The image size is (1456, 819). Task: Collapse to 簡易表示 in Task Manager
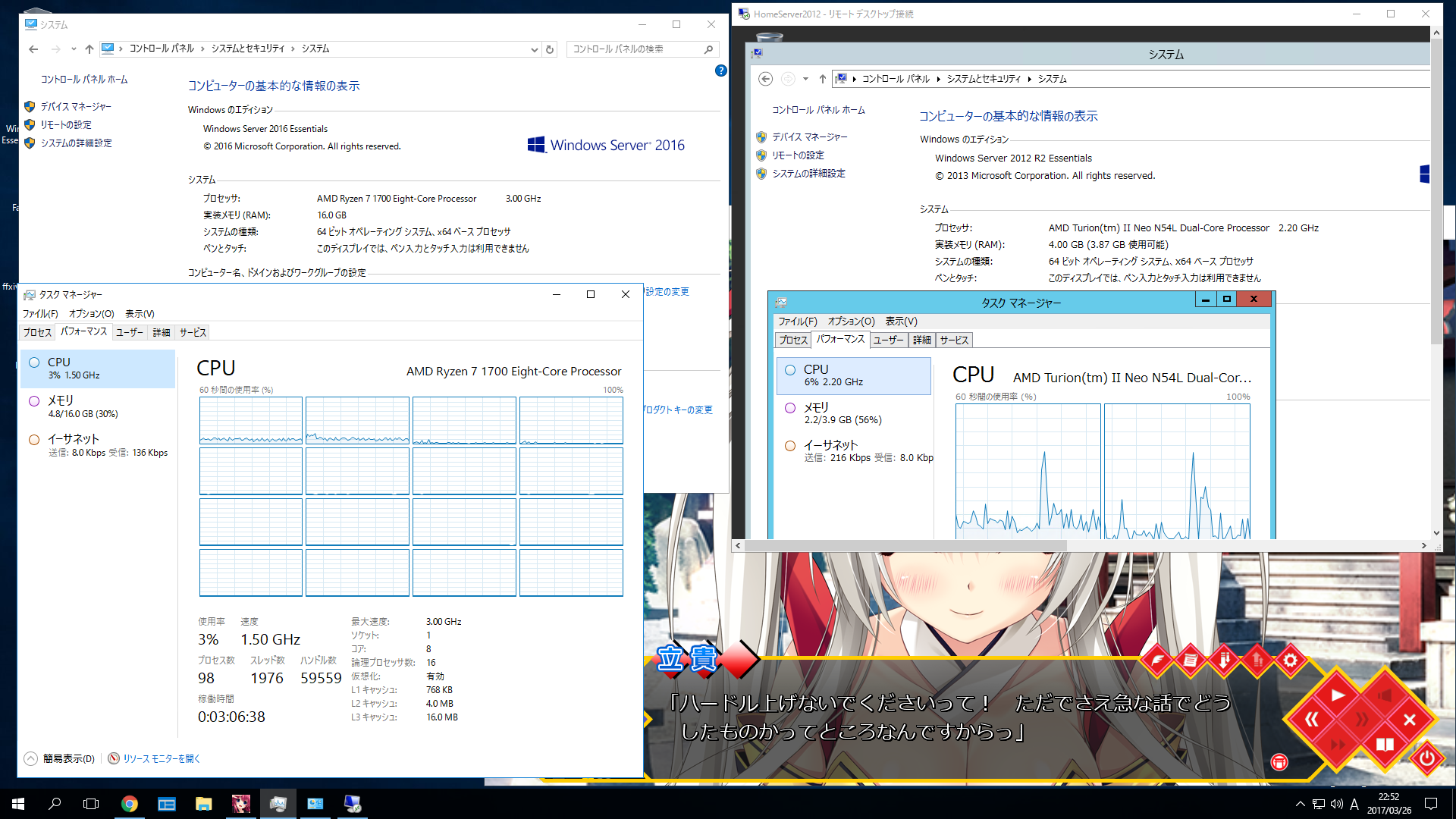60,758
